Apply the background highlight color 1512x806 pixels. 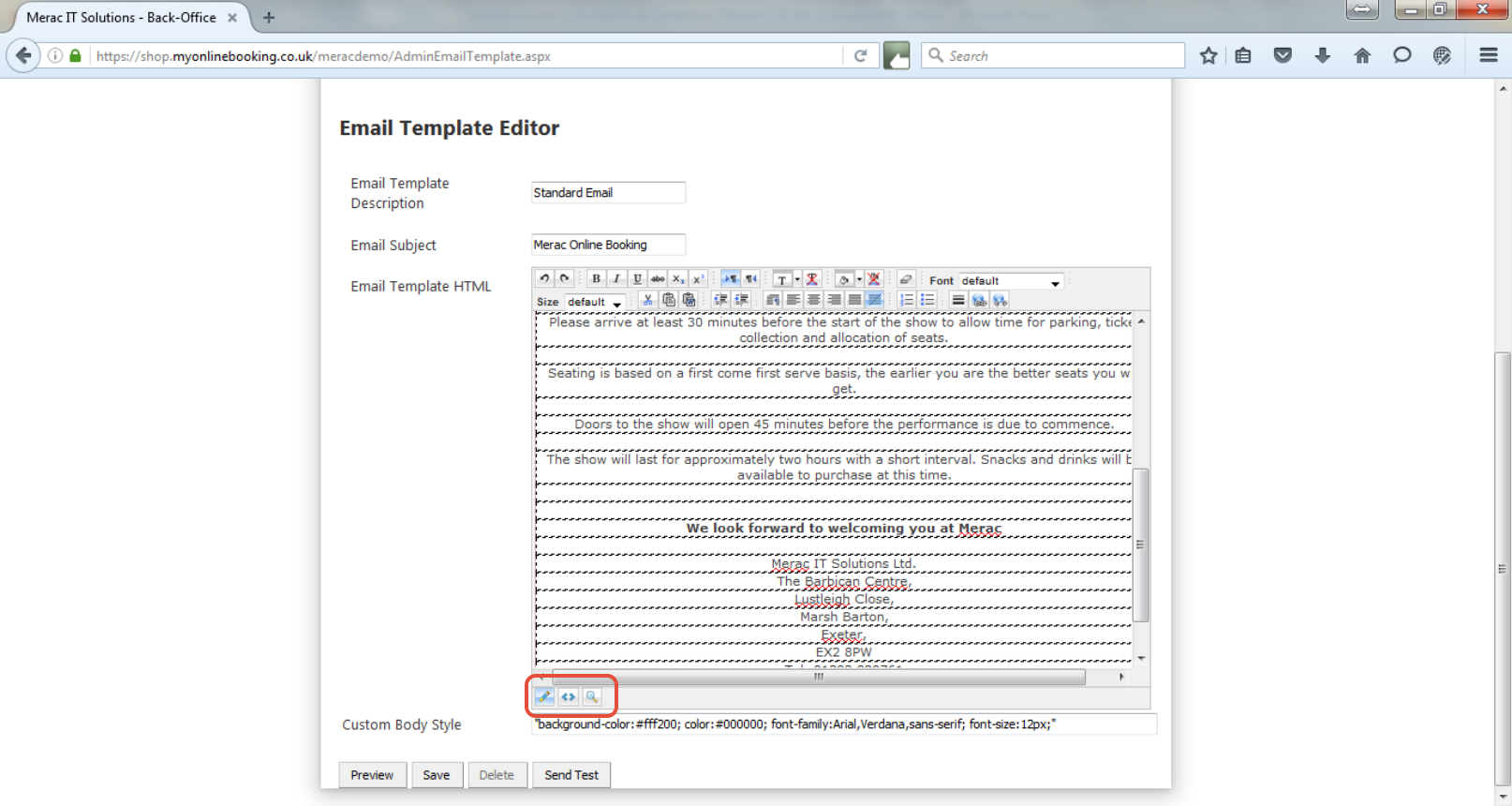tap(843, 279)
